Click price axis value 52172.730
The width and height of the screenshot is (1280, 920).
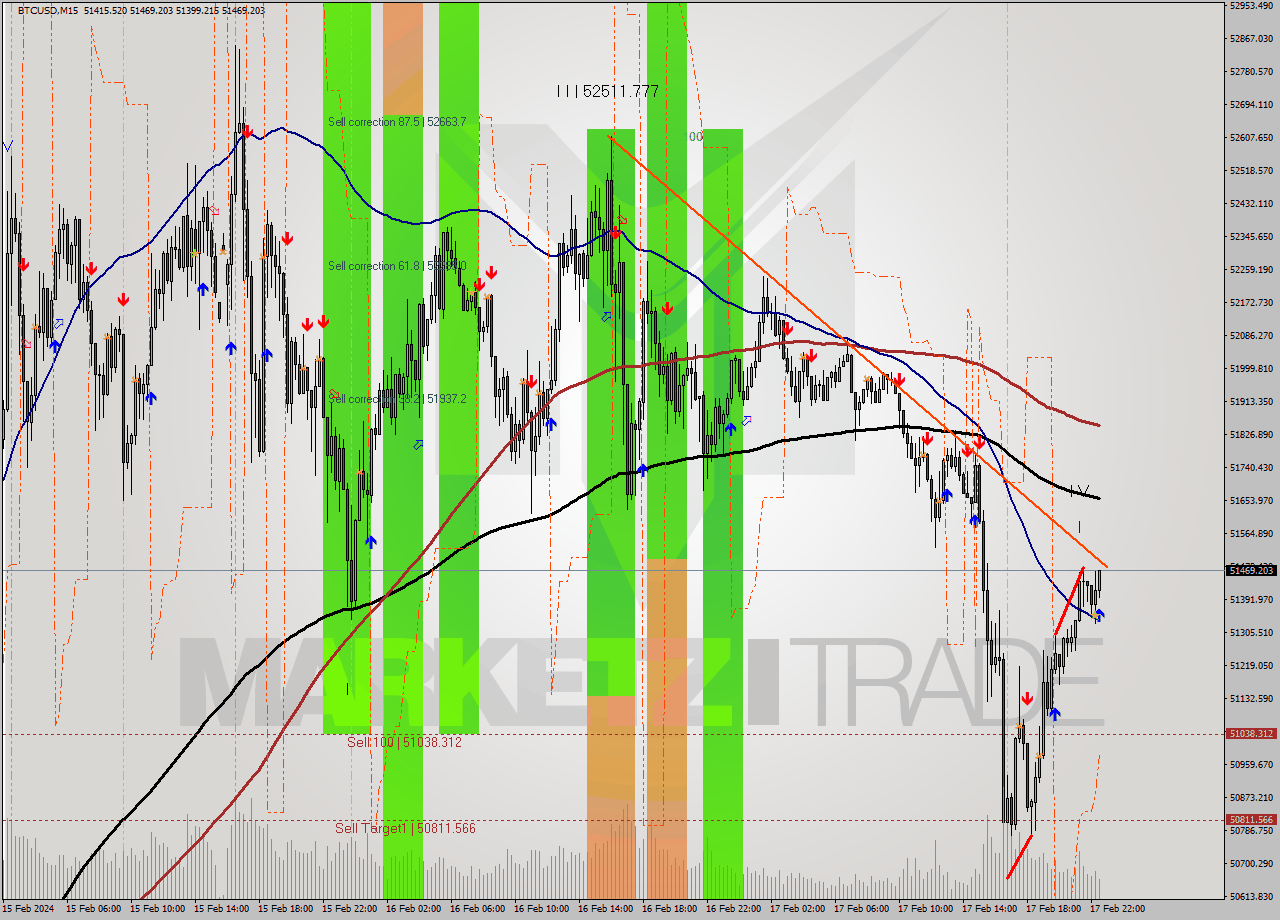click(x=1252, y=303)
